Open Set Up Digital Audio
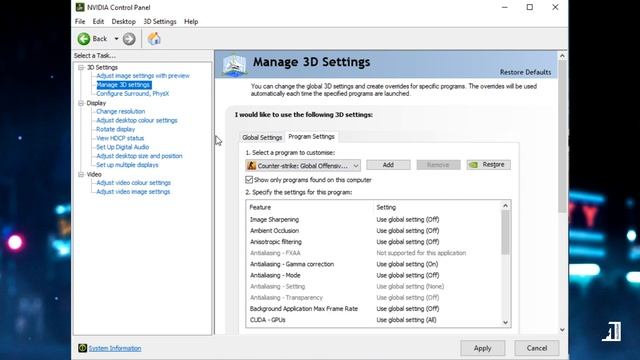640x360 pixels. click(x=122, y=147)
